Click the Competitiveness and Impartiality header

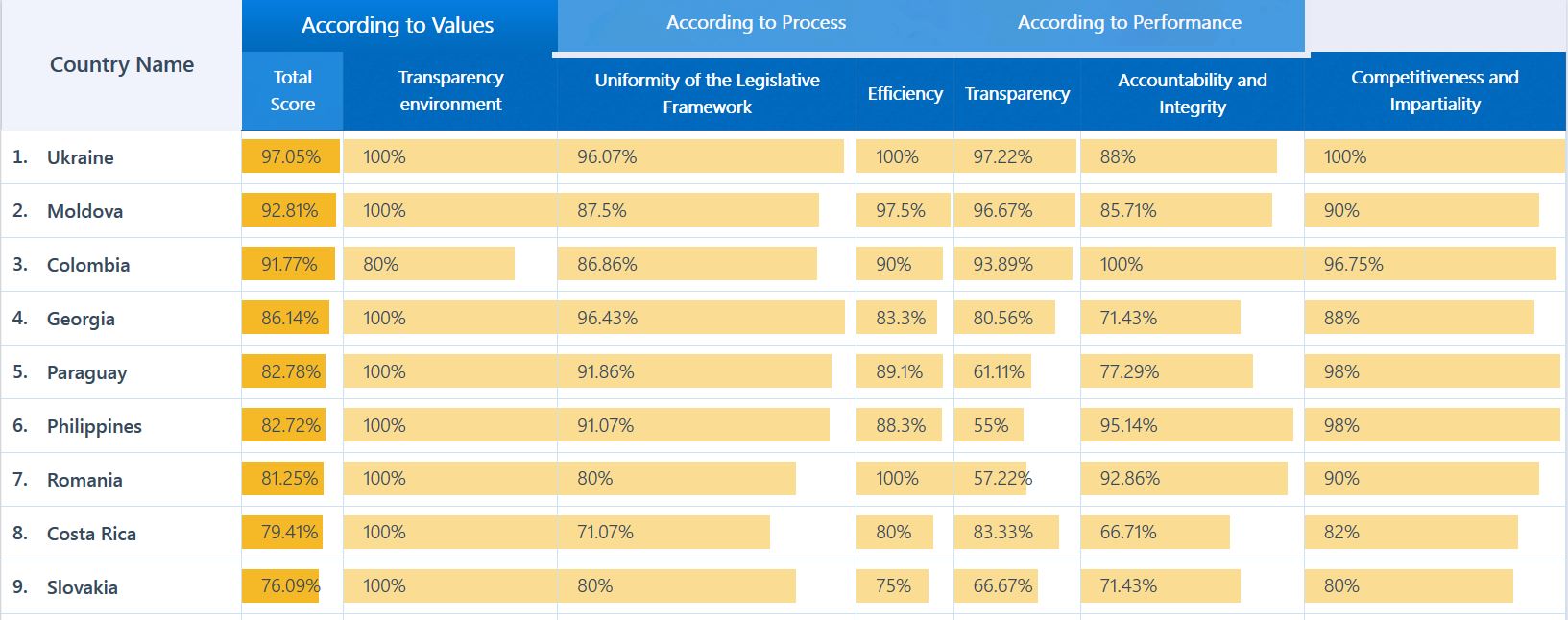1435,91
